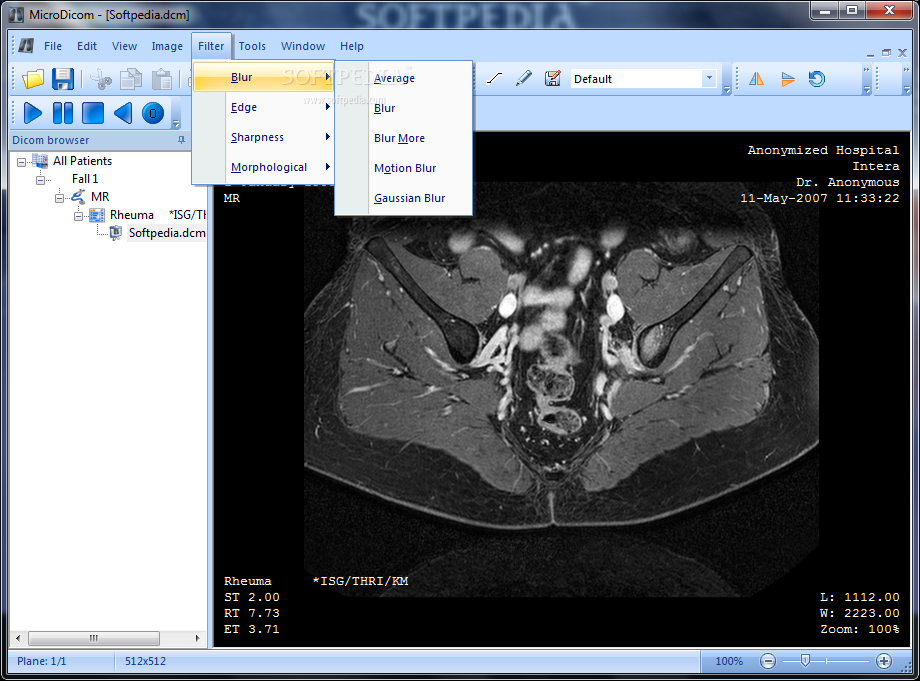Viewport: 920px width, 681px height.
Task: Open the View menu
Action: tap(124, 46)
